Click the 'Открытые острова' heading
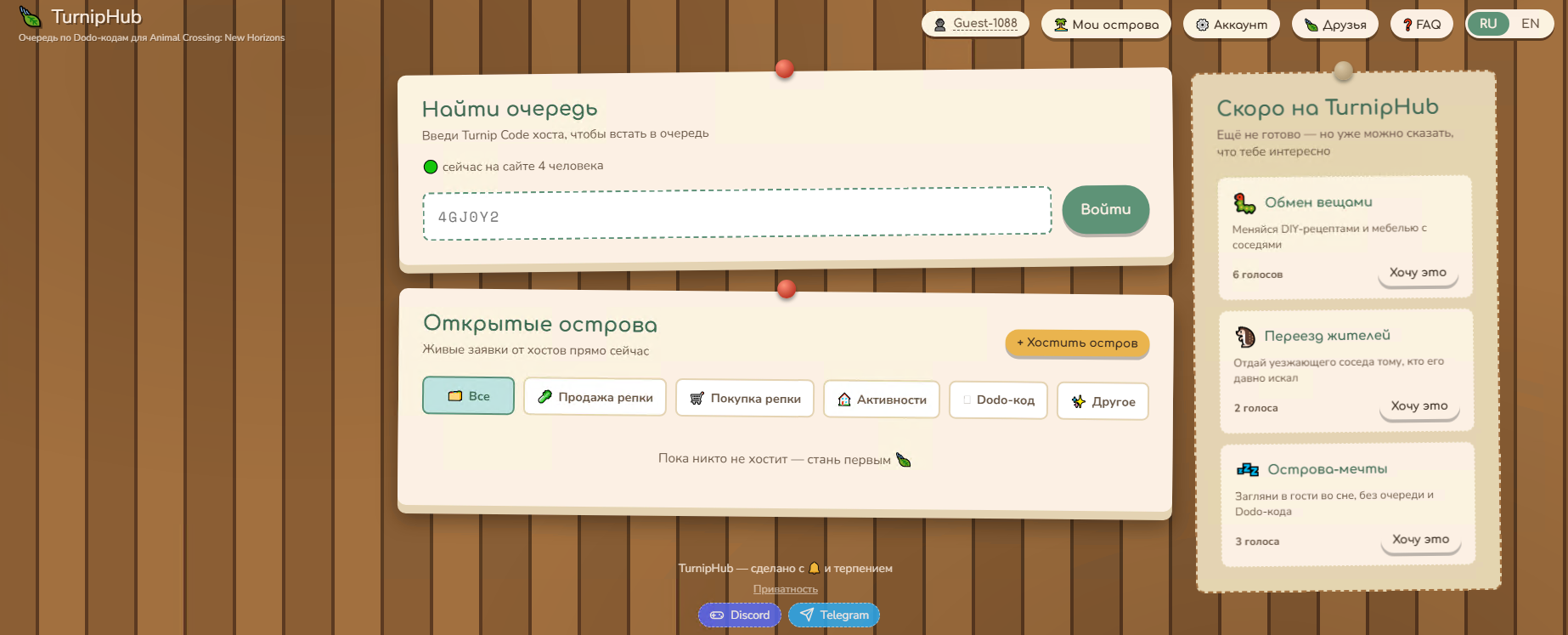 click(540, 324)
